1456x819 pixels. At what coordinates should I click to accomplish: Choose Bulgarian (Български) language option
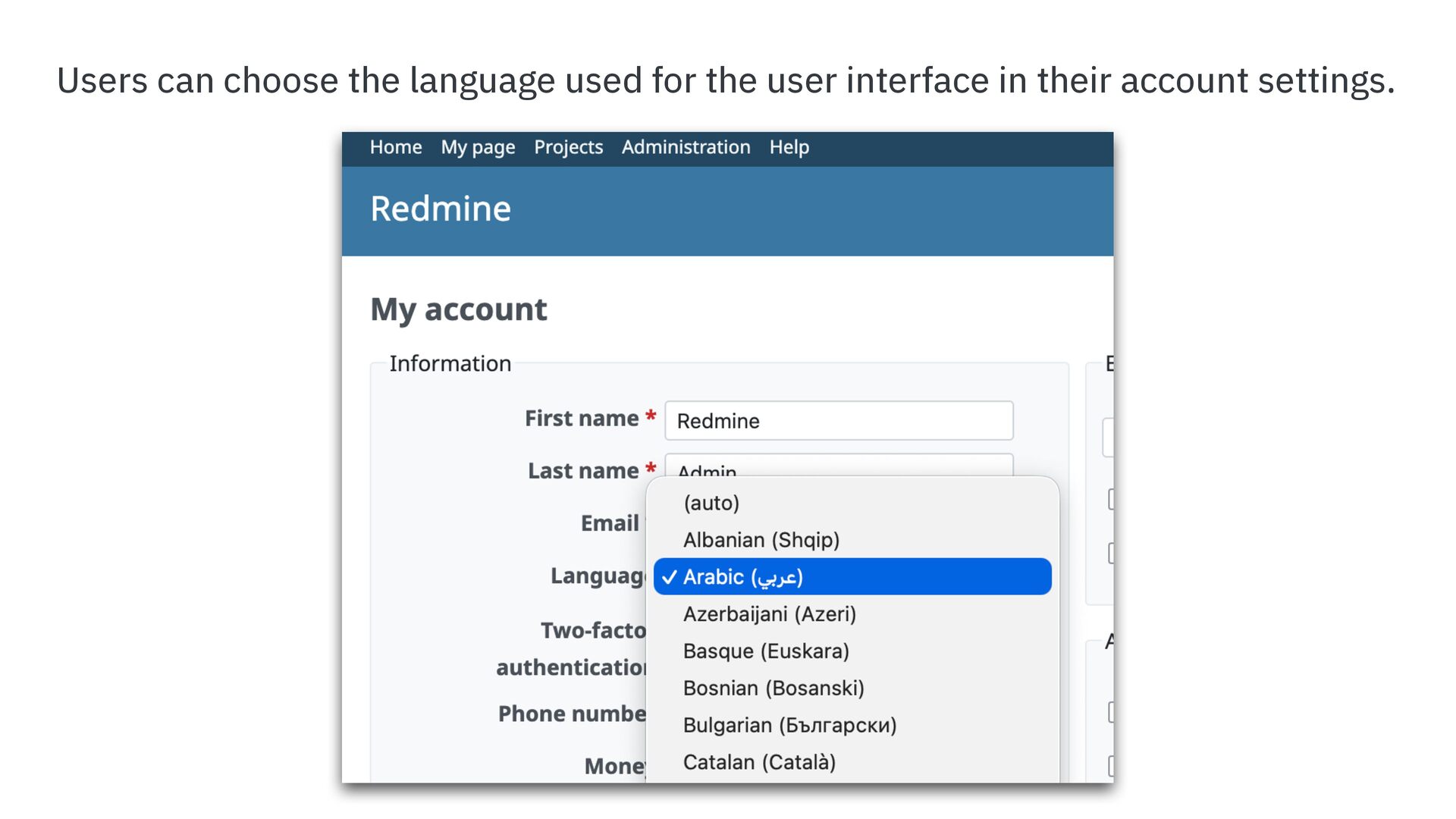click(852, 726)
